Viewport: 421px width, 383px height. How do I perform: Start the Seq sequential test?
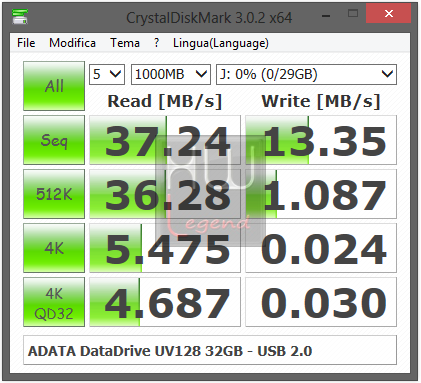click(54, 140)
